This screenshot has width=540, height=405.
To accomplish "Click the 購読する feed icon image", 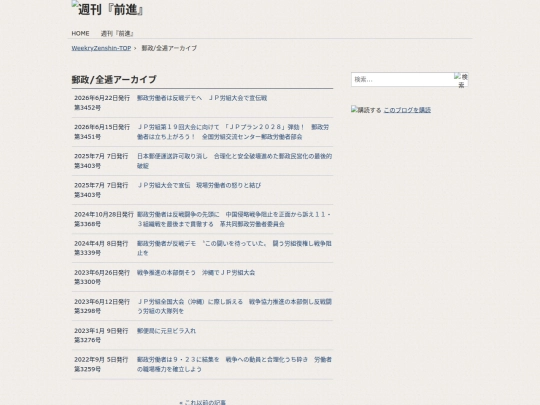I will 366,110.
